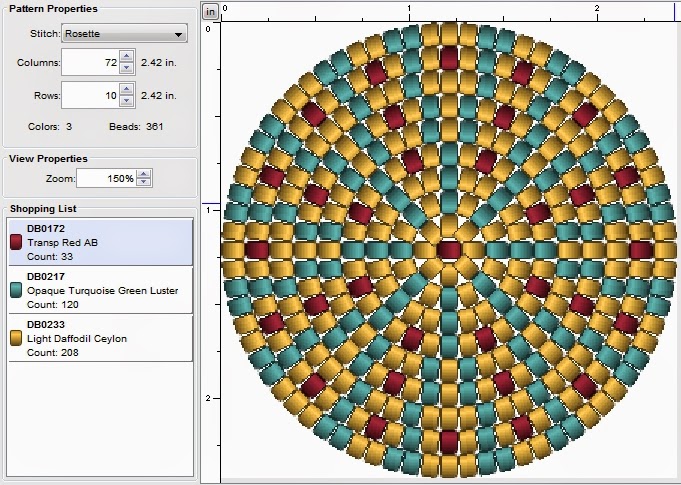Screen dimensions: 681x485
Task: Increase Zoom with the up arrow
Action: [x=143, y=174]
